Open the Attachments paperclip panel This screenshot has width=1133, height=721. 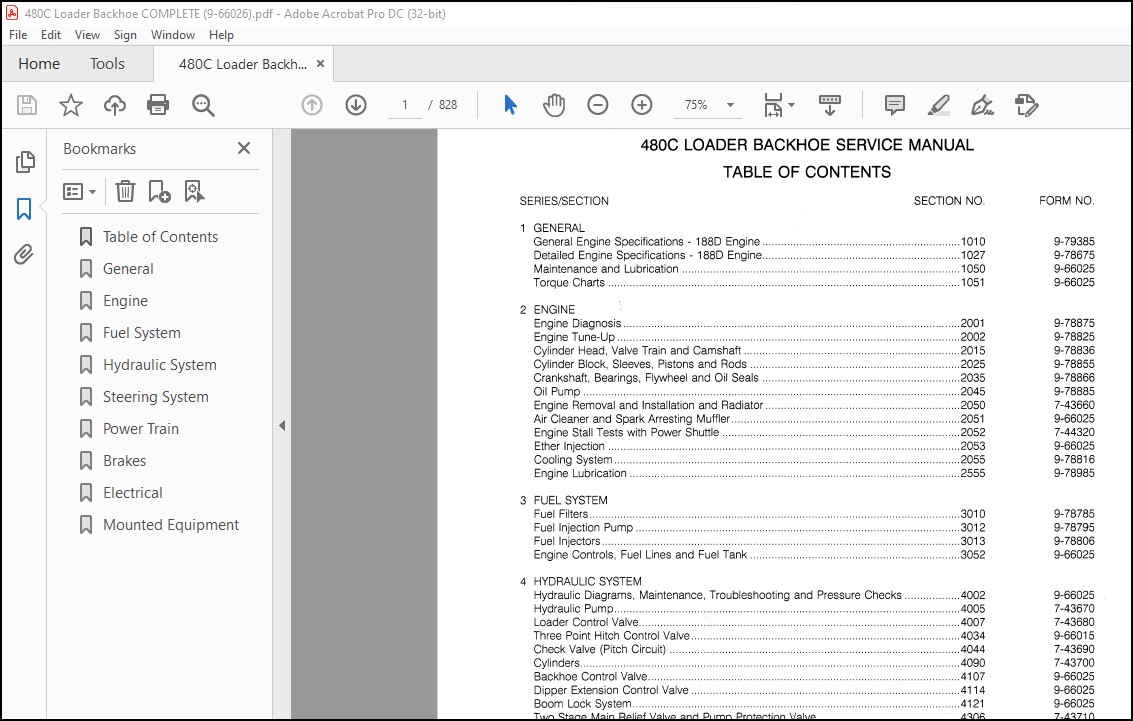click(24, 254)
